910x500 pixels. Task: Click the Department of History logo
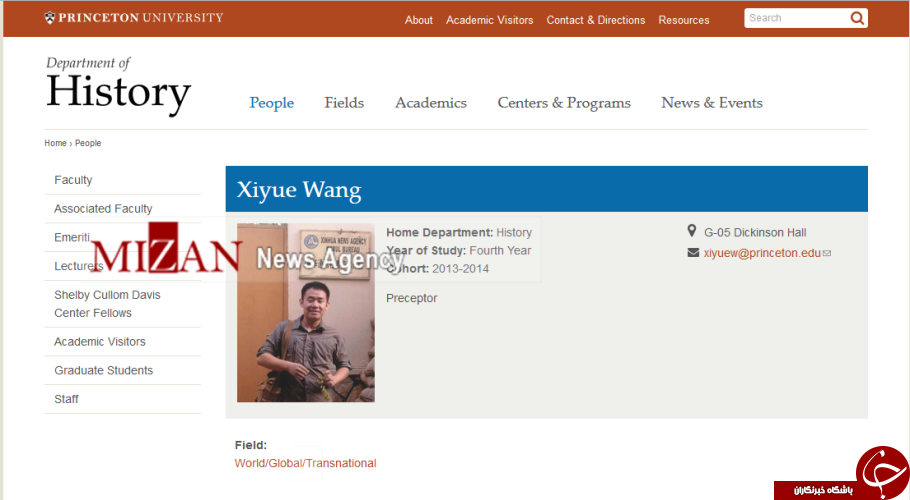point(118,85)
